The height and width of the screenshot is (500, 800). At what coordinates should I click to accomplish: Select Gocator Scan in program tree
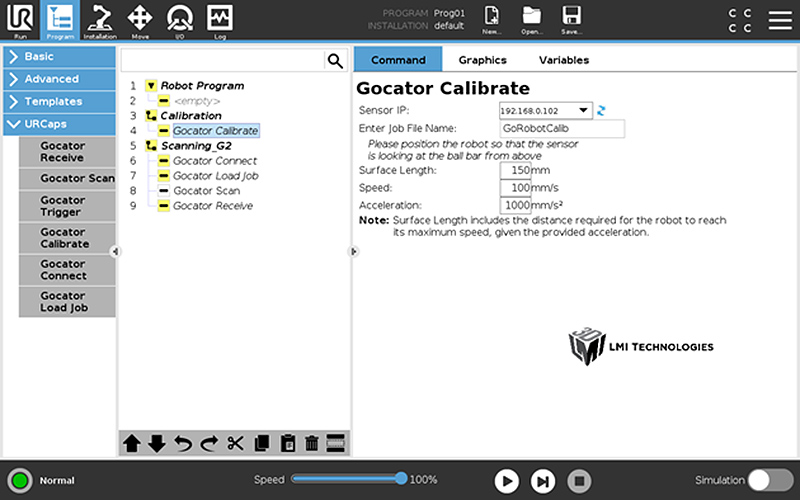pos(207,191)
